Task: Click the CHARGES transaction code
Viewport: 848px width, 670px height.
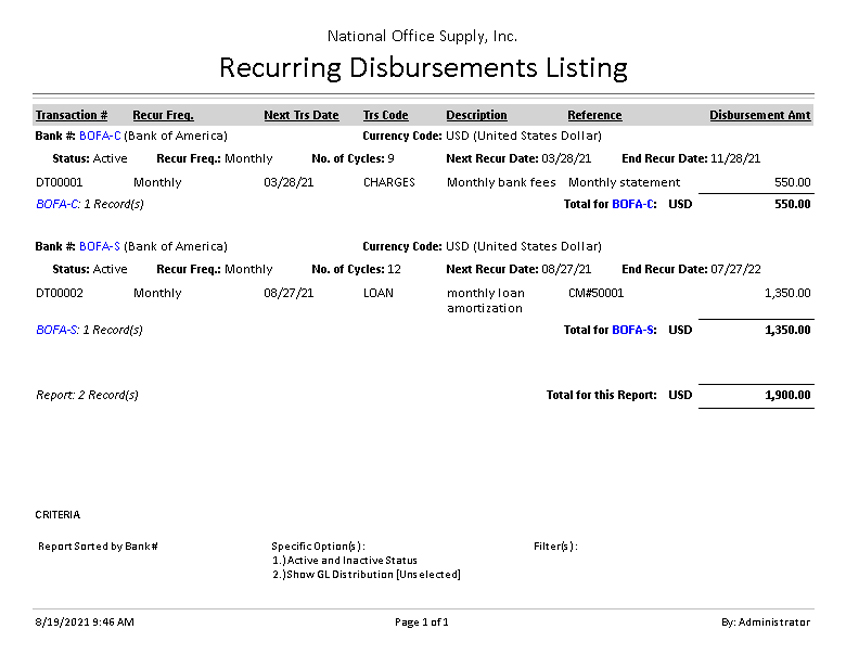Action: (389, 183)
